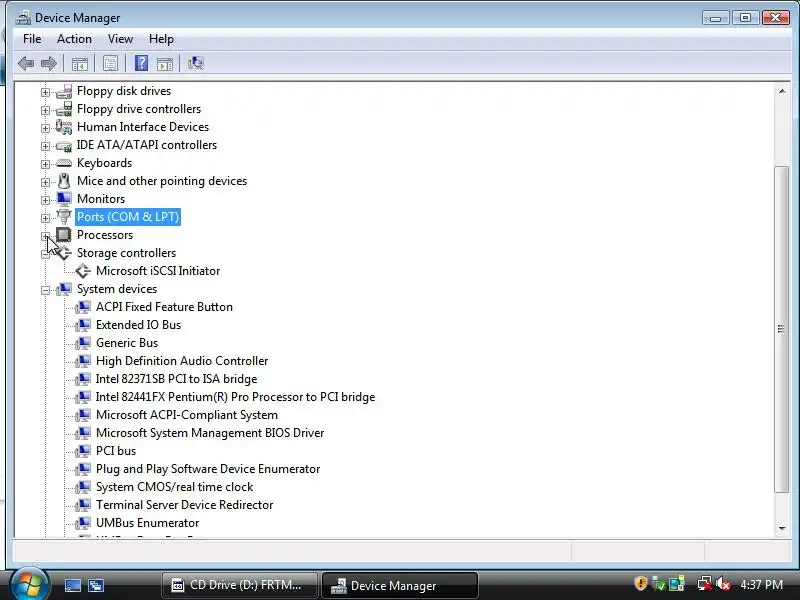This screenshot has height=600, width=800.
Task: Click the Show Desktop quick launch icon
Action: (72, 585)
